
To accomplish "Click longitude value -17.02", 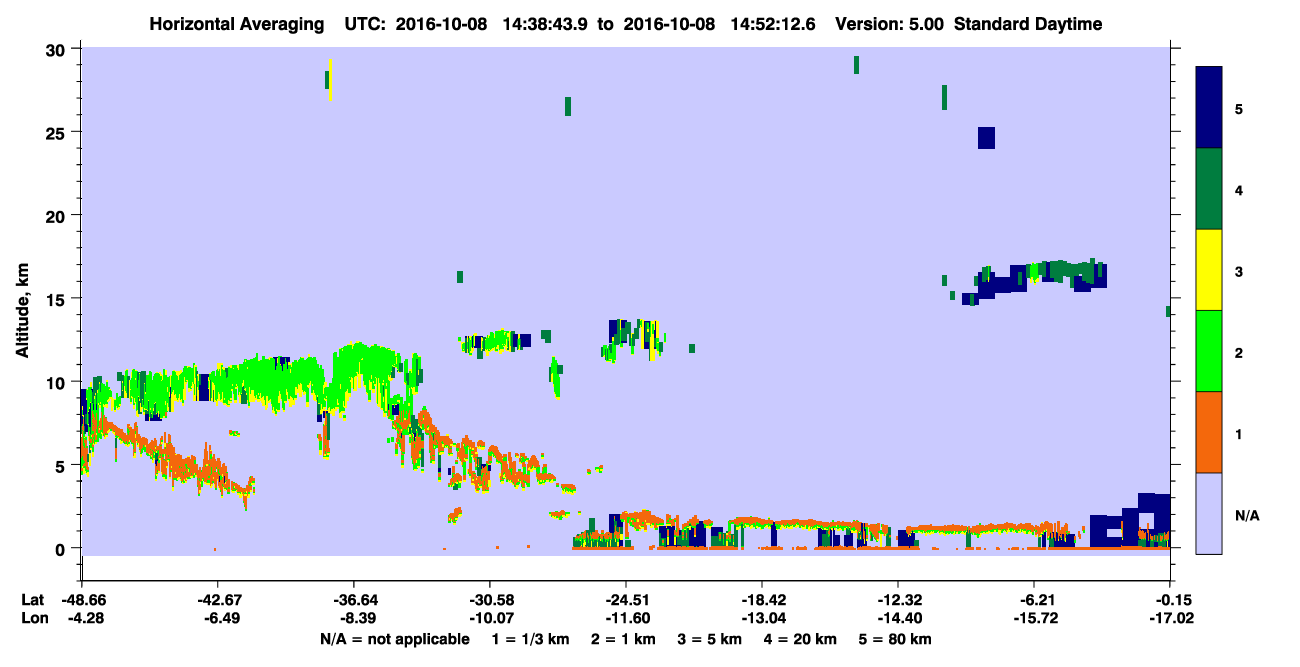I will pyautogui.click(x=1170, y=618).
